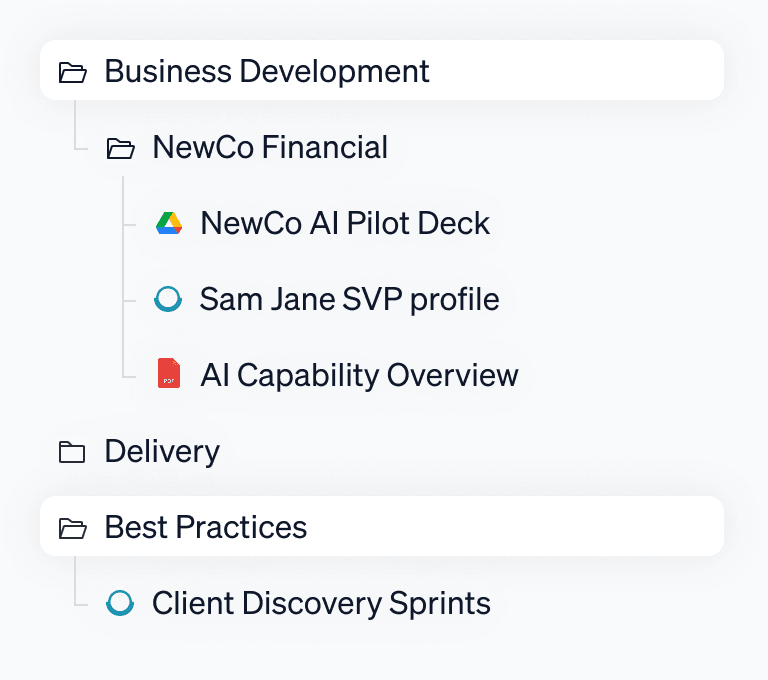The height and width of the screenshot is (680, 768).
Task: Click the open folder icon beside Best Practices
Action: point(72,527)
